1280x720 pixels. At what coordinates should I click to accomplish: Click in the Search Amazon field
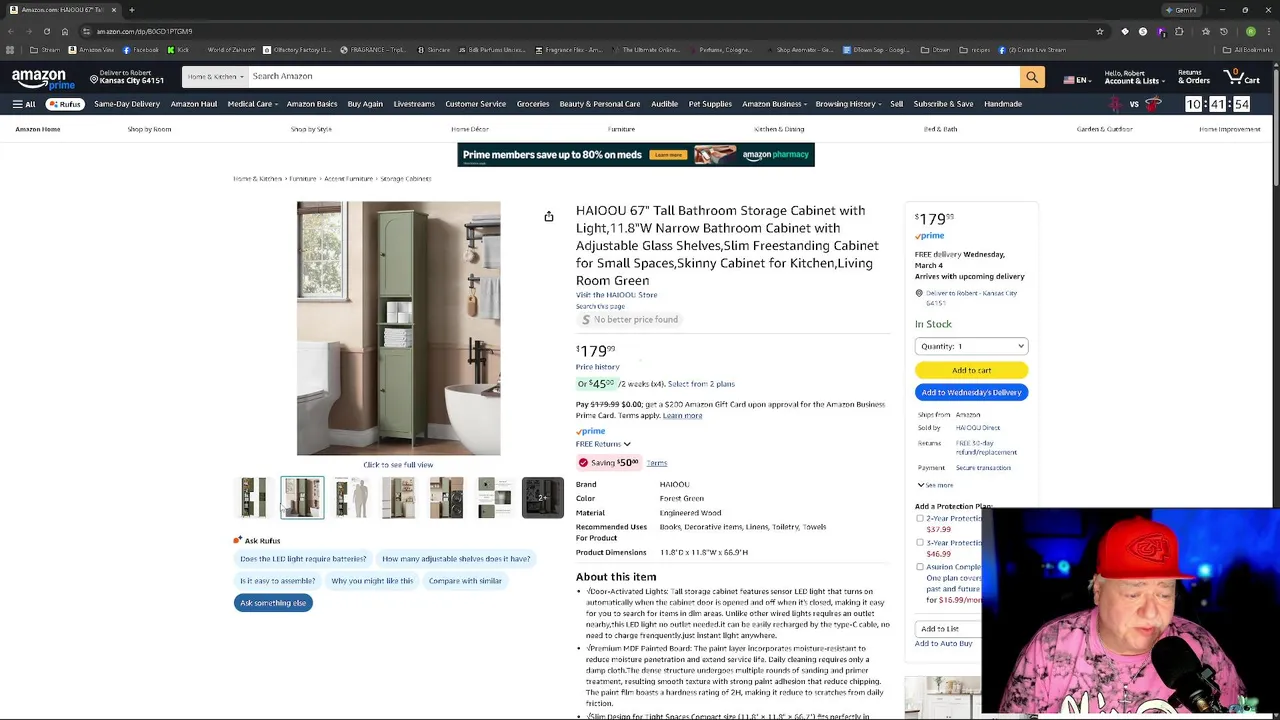(x=634, y=76)
